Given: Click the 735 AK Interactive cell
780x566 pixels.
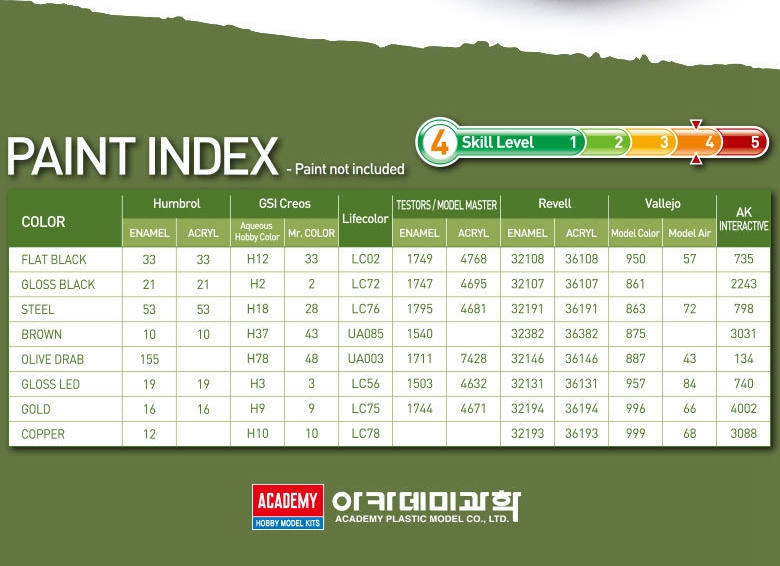Looking at the screenshot, I should [x=744, y=259].
